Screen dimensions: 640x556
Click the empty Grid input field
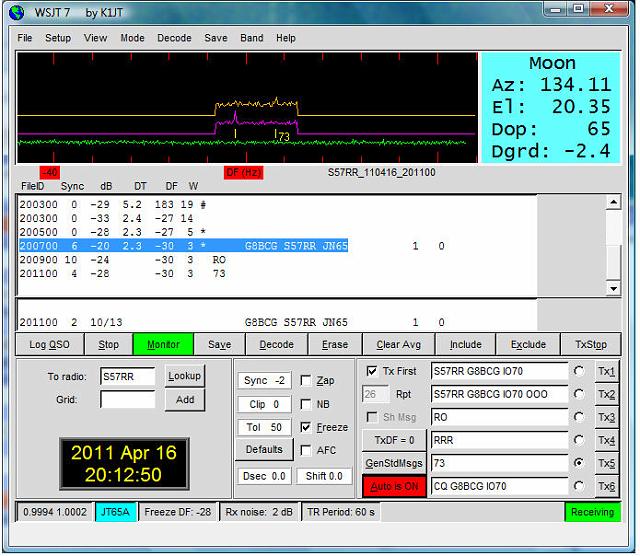pos(128,400)
